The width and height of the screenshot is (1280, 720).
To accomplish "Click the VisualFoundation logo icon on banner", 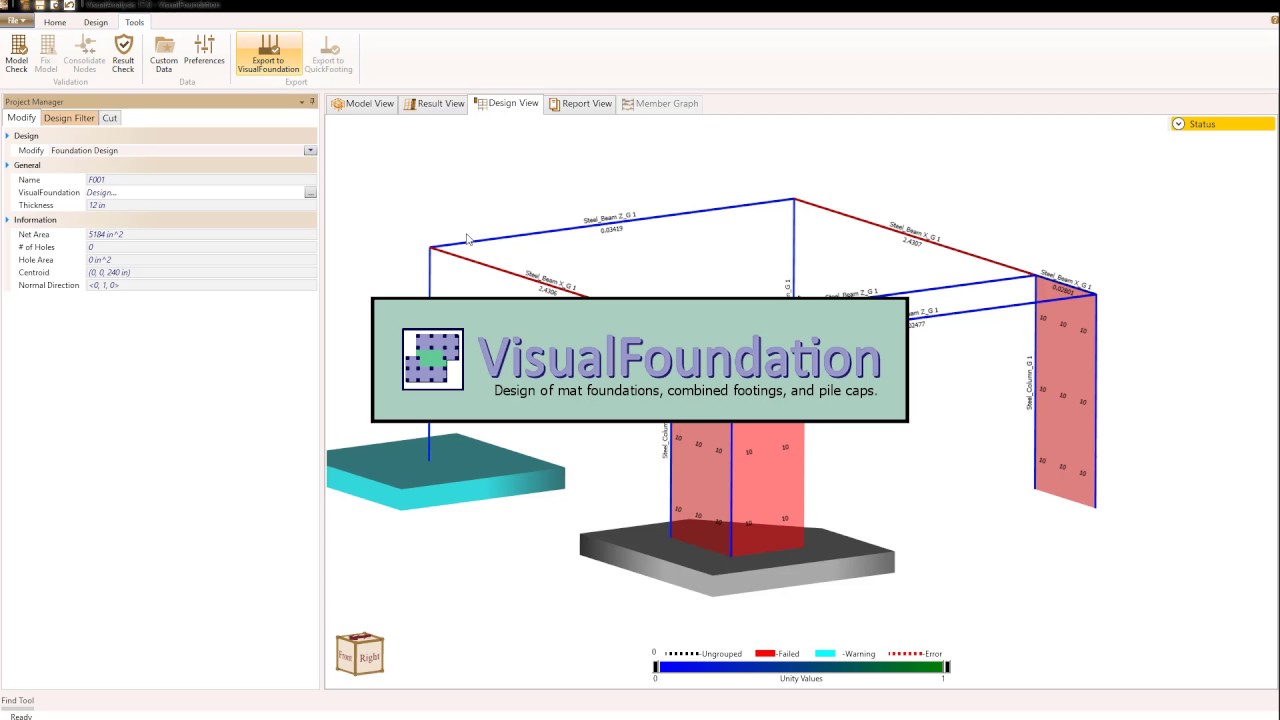I will (433, 359).
